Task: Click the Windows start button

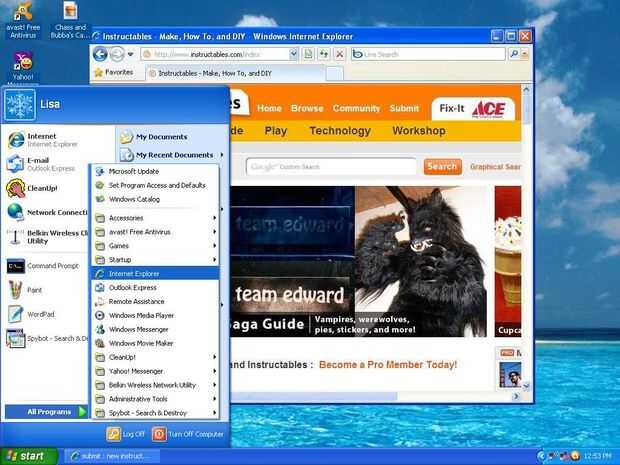Action: tap(28, 456)
